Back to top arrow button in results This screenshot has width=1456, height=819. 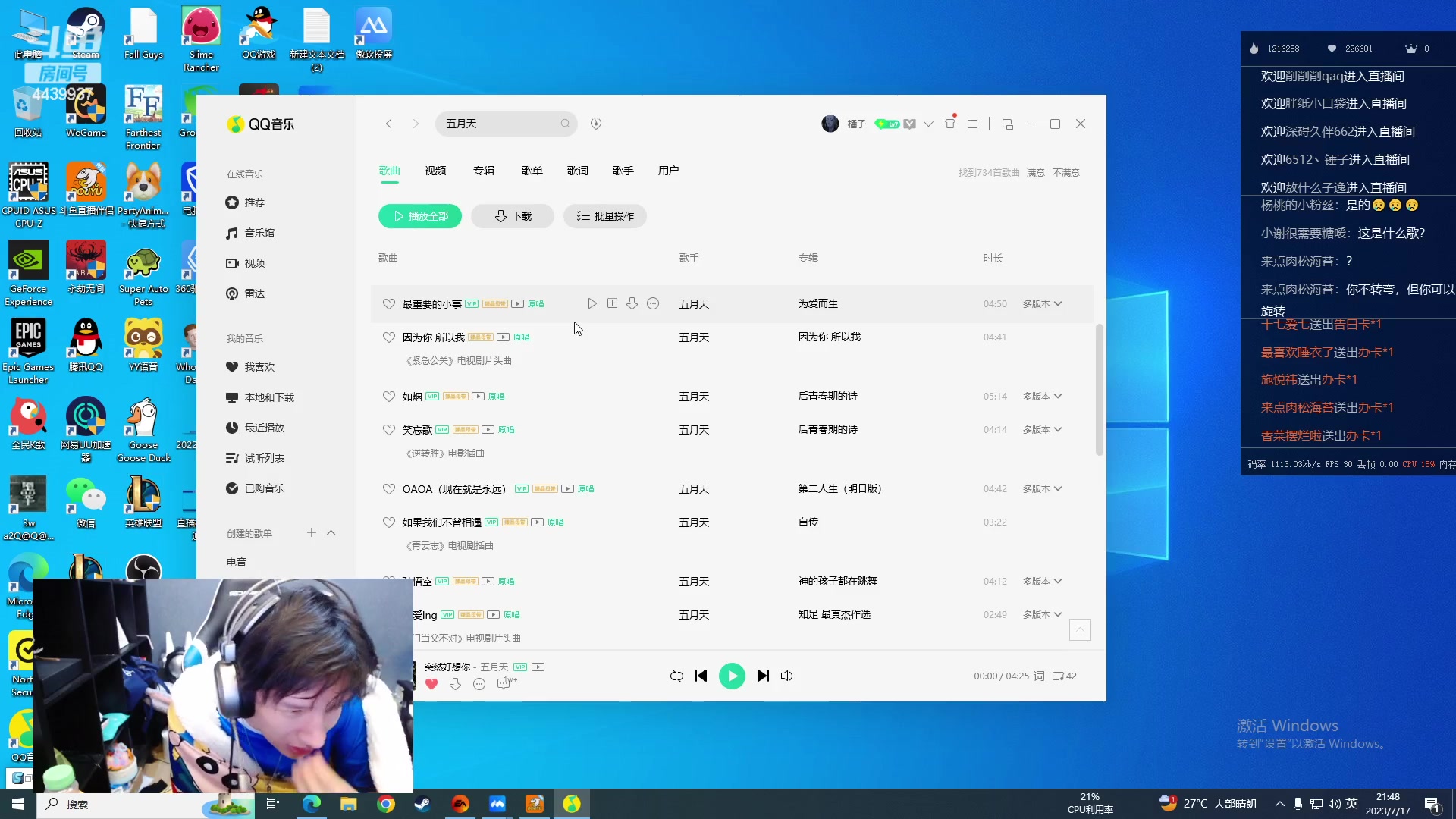[1080, 629]
